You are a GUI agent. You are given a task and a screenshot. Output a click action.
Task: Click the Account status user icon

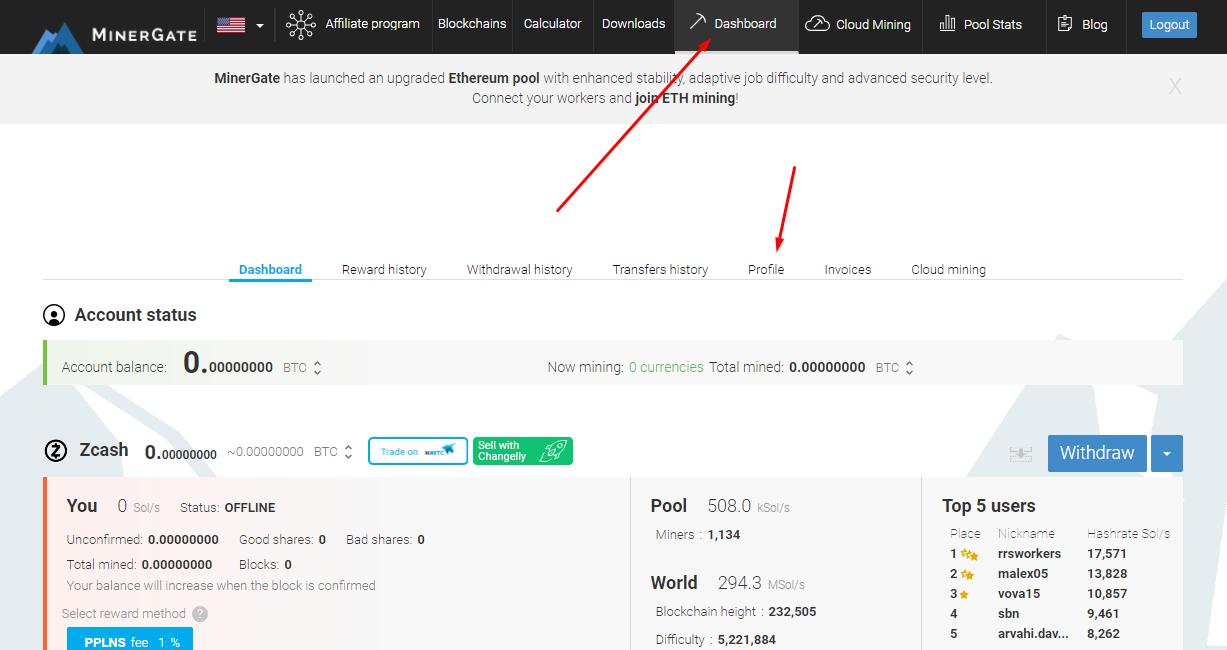coord(54,315)
